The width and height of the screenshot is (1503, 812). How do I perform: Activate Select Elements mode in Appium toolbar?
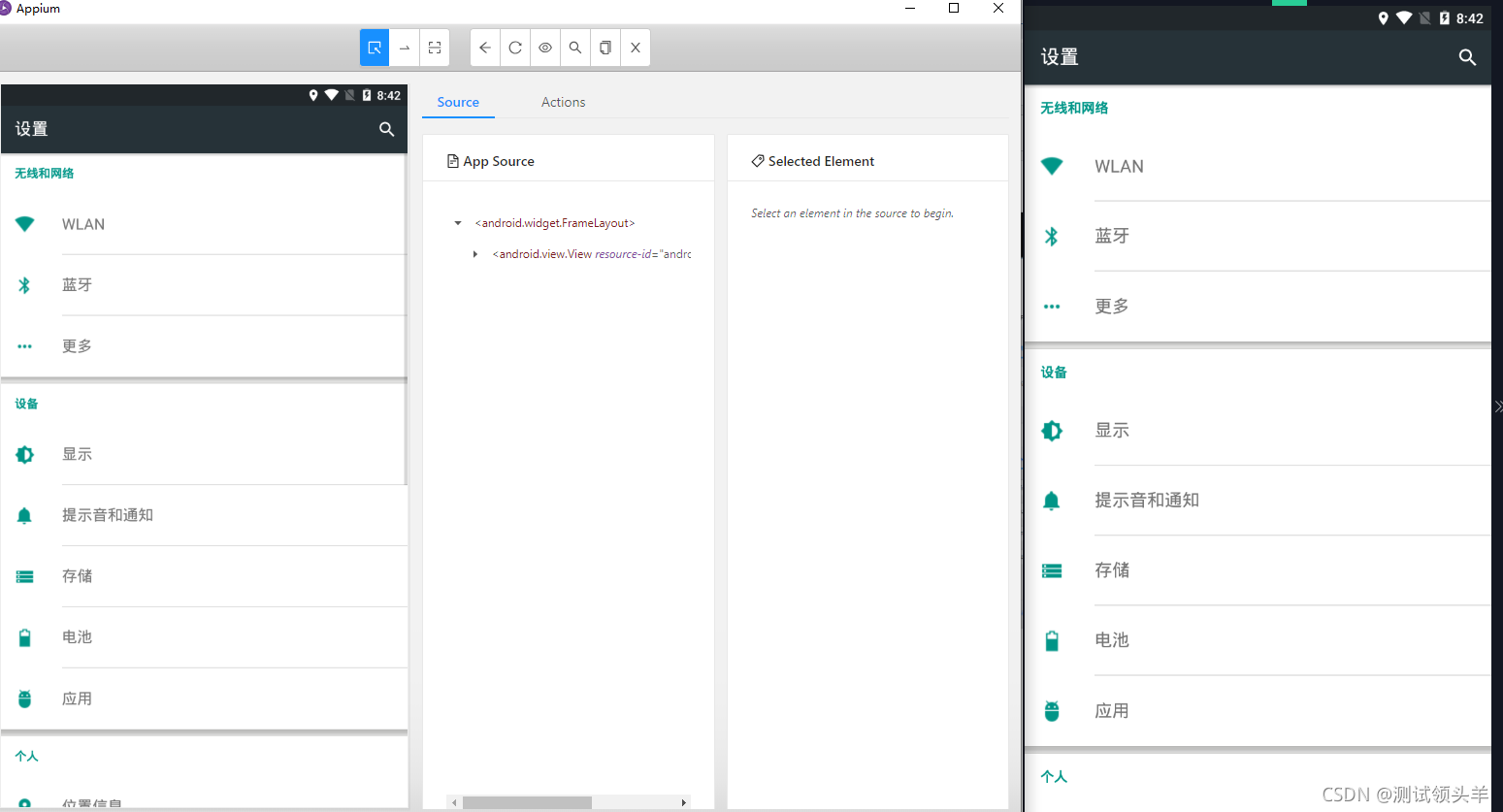pos(375,48)
